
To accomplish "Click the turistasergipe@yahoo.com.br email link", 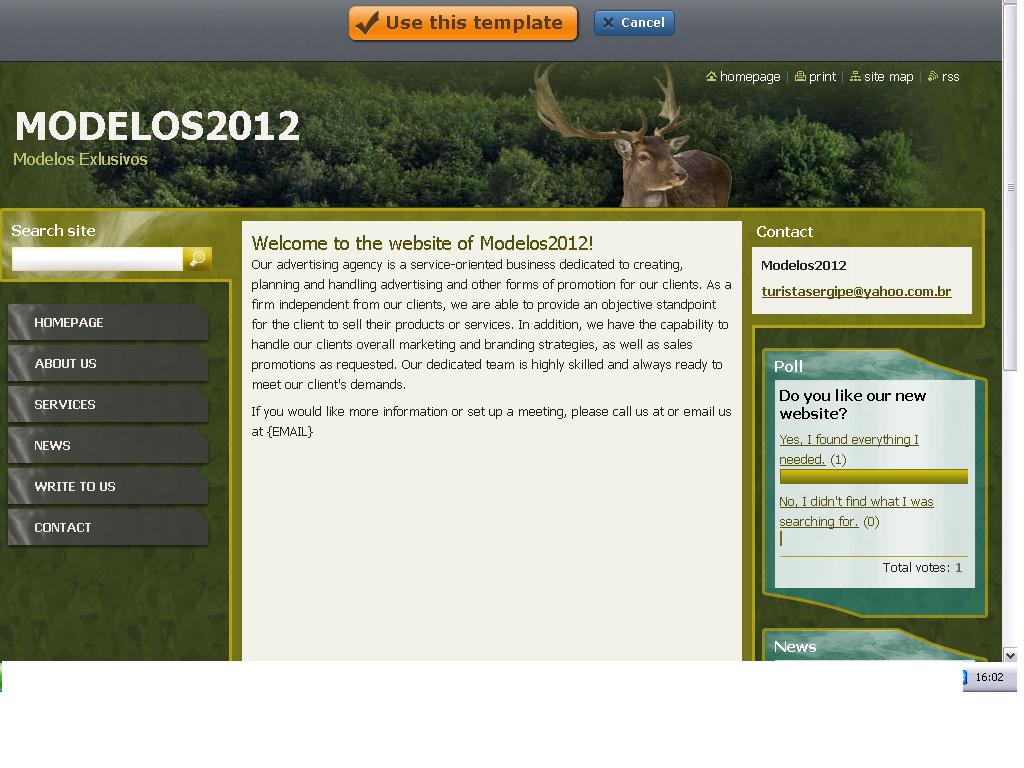I will [856, 292].
